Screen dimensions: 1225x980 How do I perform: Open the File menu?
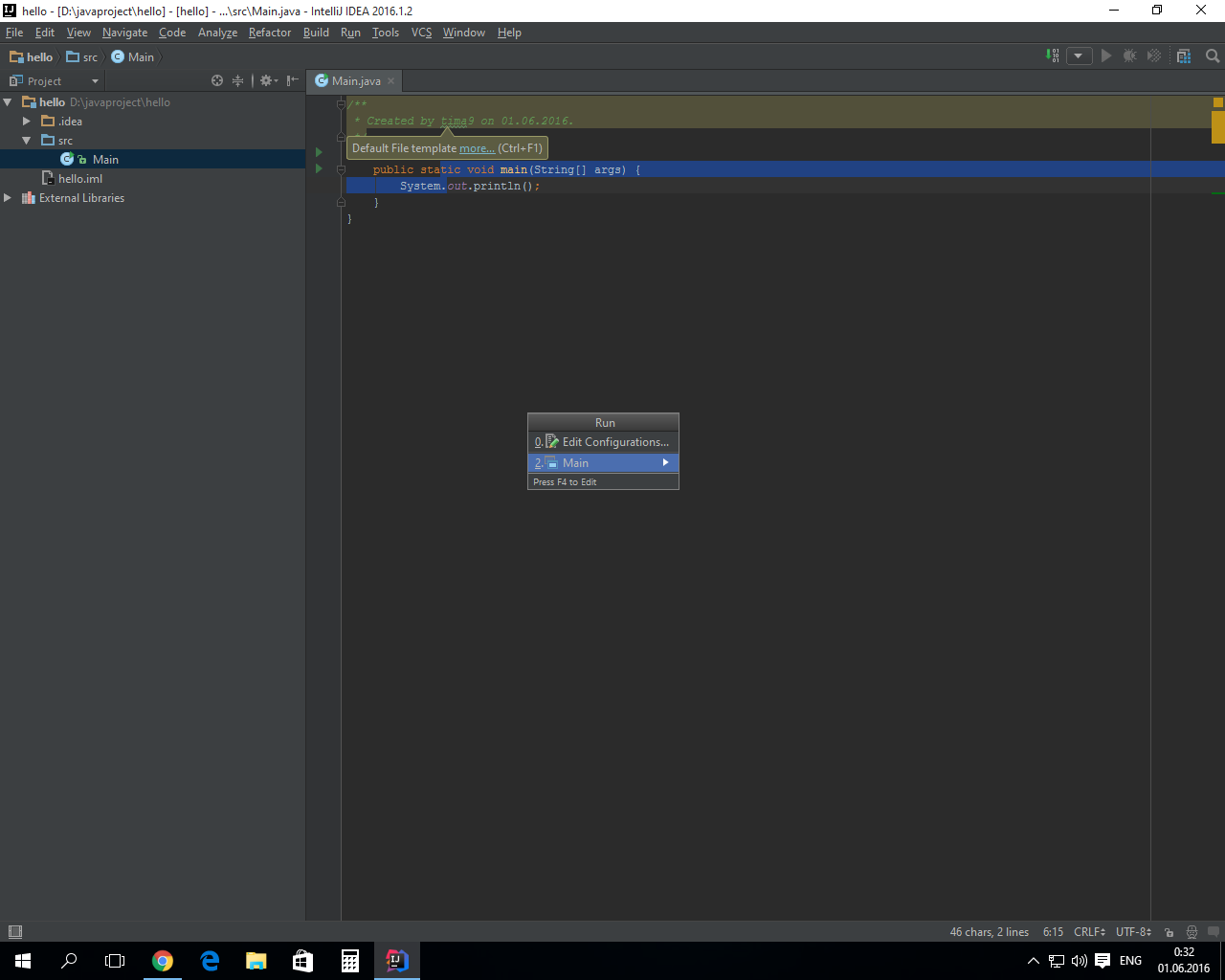click(x=14, y=33)
